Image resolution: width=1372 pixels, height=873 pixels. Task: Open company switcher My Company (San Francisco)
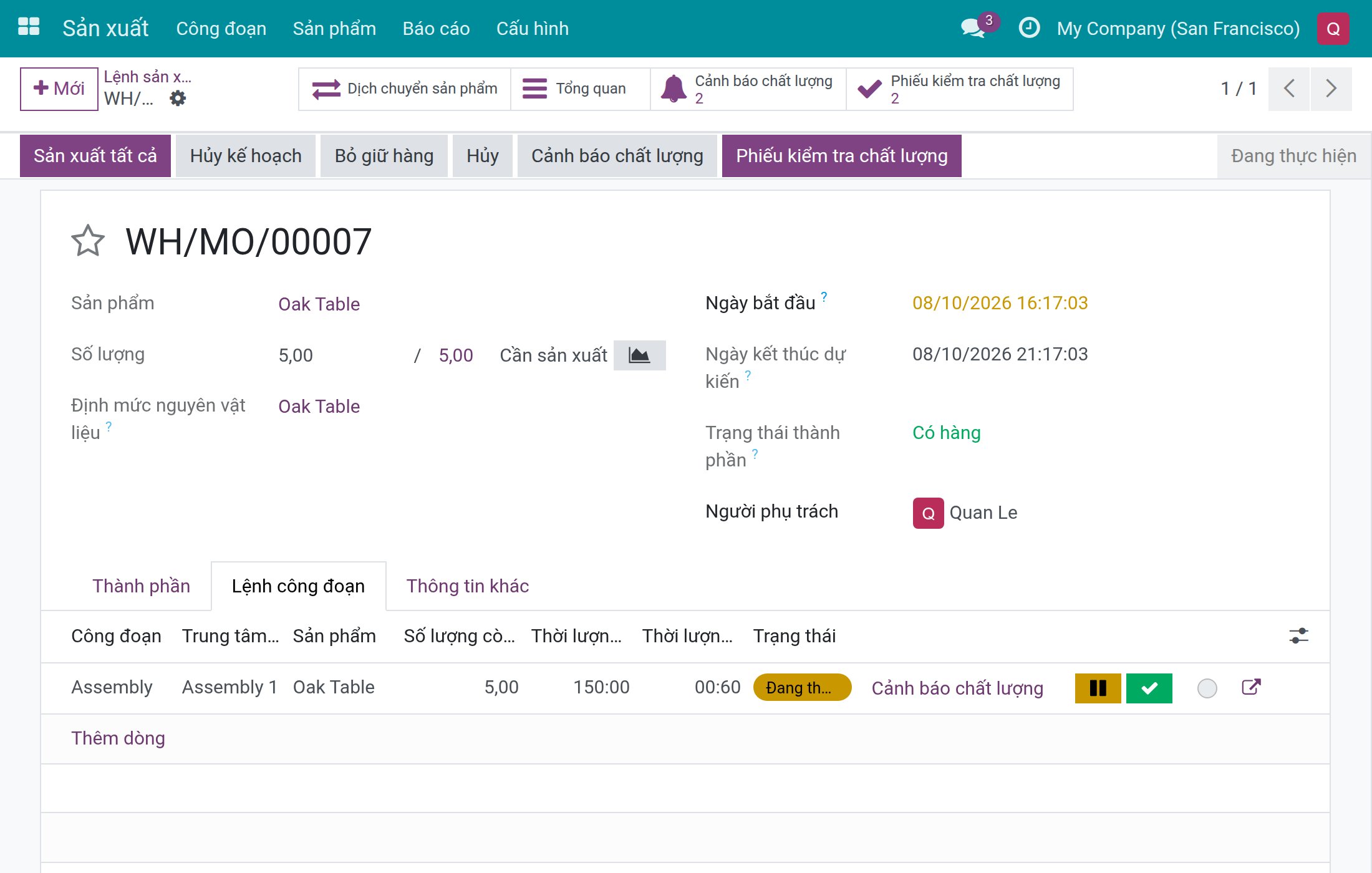tap(1178, 28)
